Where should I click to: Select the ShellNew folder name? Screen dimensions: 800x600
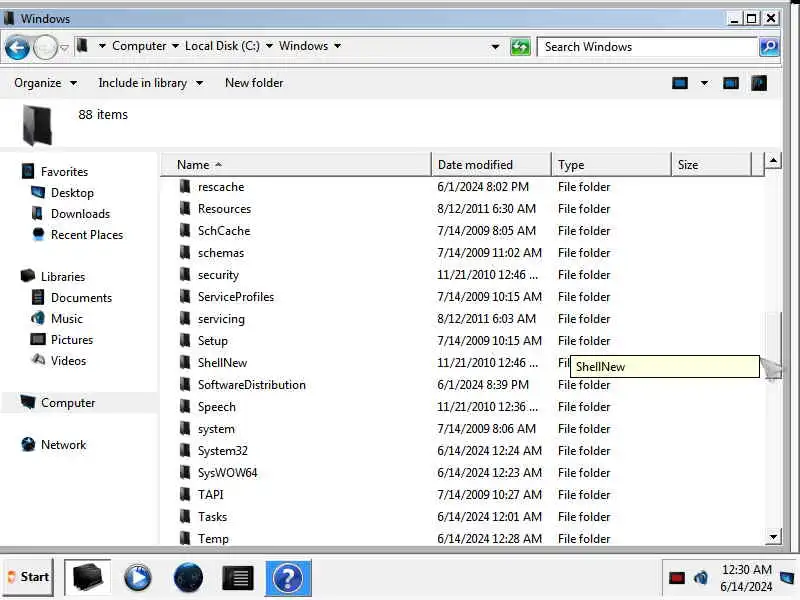coord(222,362)
